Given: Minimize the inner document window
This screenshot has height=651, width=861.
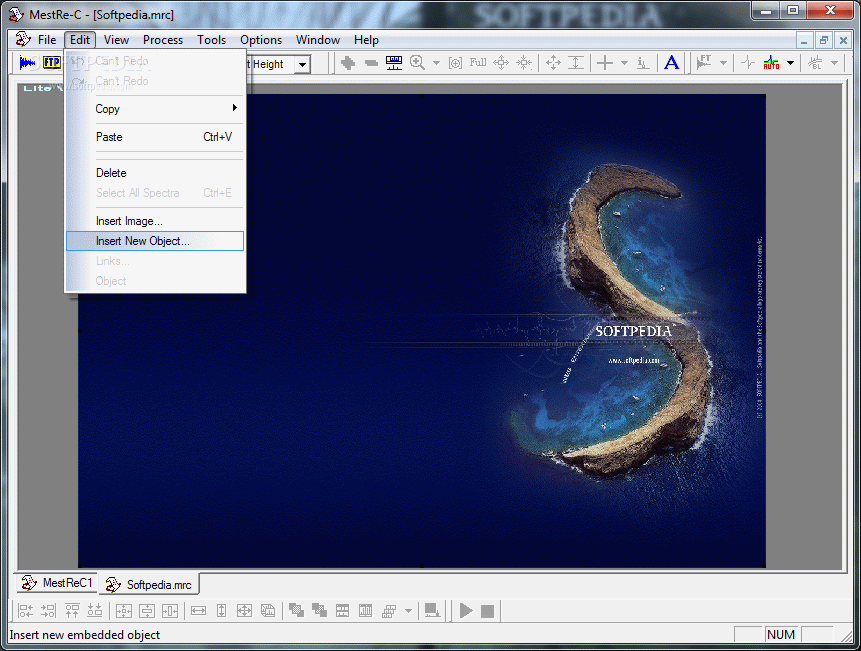Looking at the screenshot, I should tap(804, 40).
